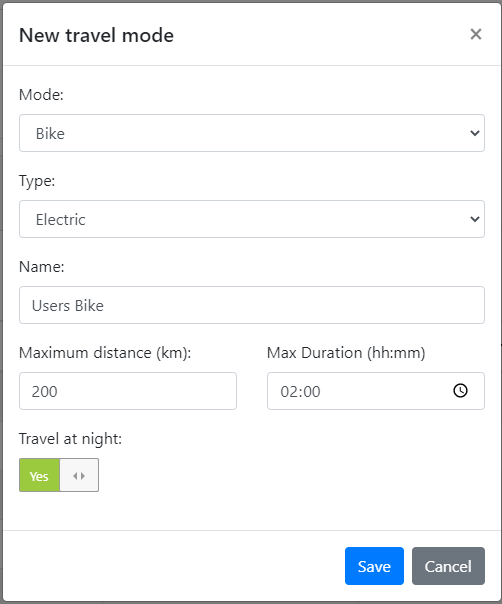This screenshot has height=604, width=502.
Task: Click the Maximum distance field showing 200
Action: click(128, 391)
